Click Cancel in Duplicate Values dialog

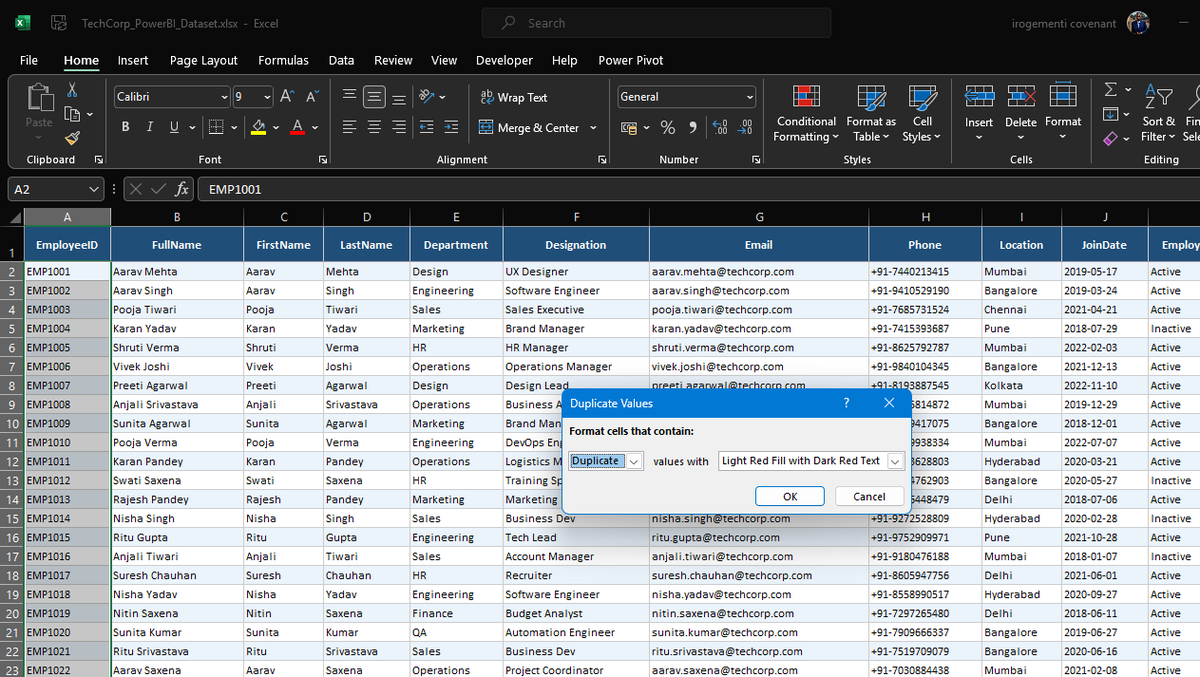869,496
